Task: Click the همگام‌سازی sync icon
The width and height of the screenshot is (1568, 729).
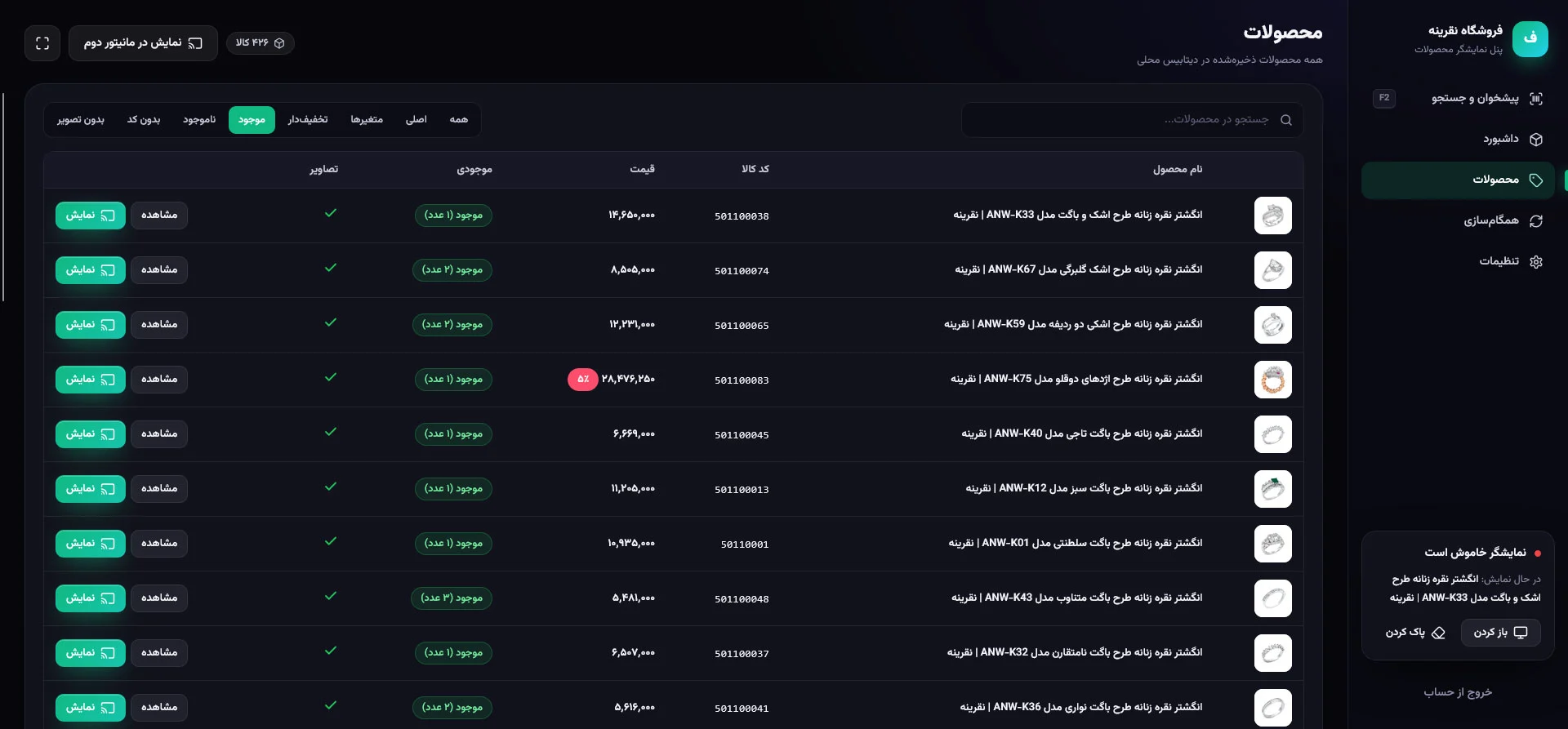Action: [1536, 221]
